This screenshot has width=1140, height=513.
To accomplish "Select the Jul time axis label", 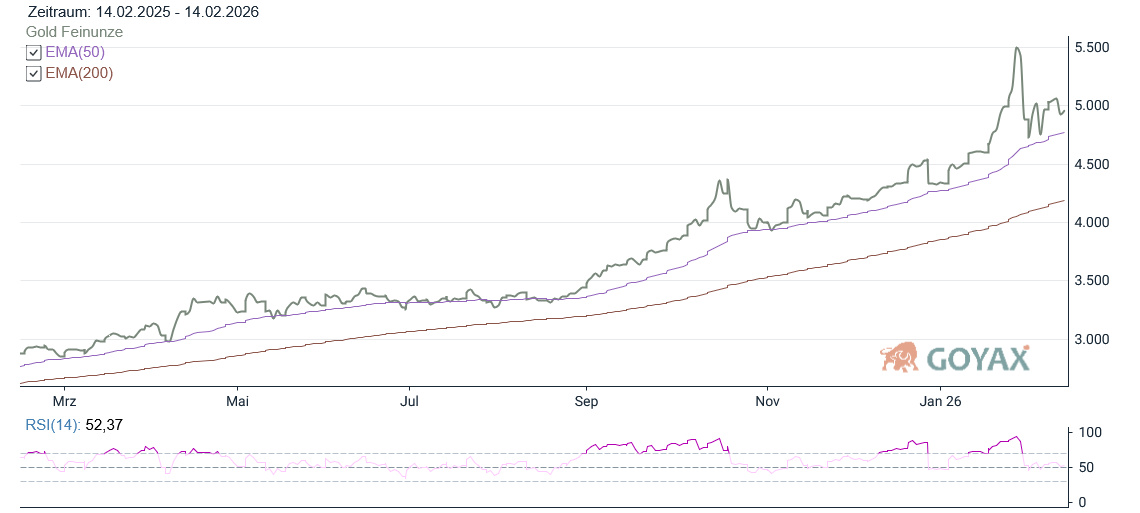I will 409,402.
